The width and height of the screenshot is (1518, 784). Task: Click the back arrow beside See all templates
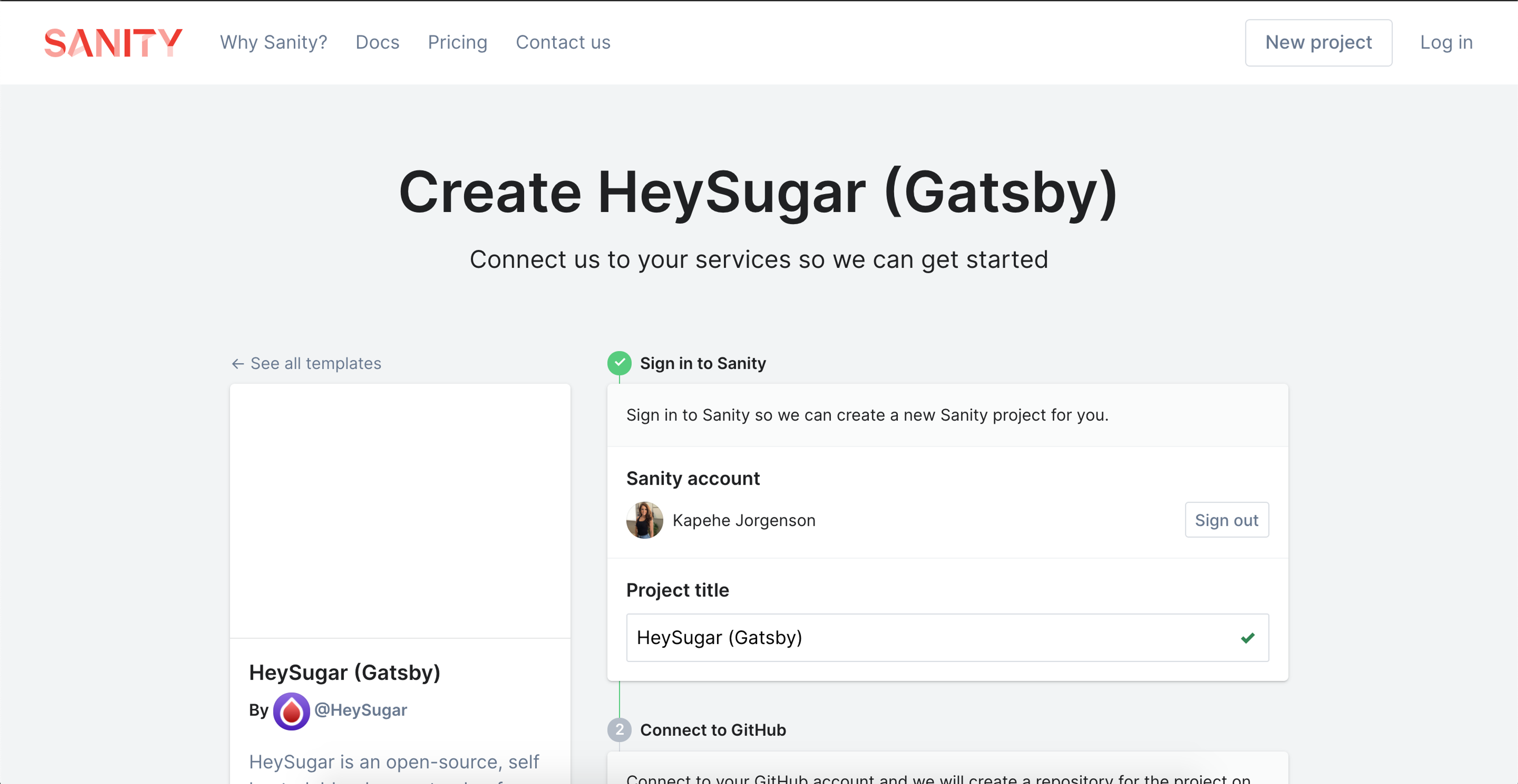coord(238,364)
